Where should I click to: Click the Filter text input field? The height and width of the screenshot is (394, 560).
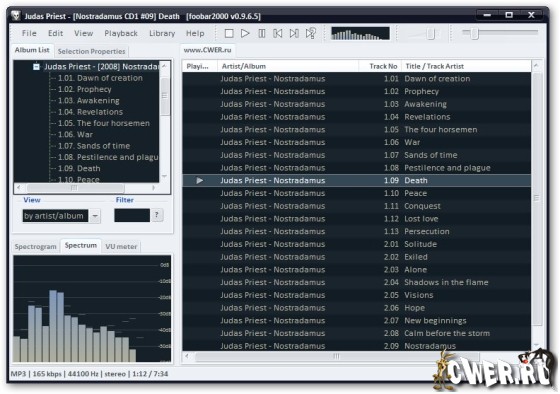coord(132,215)
